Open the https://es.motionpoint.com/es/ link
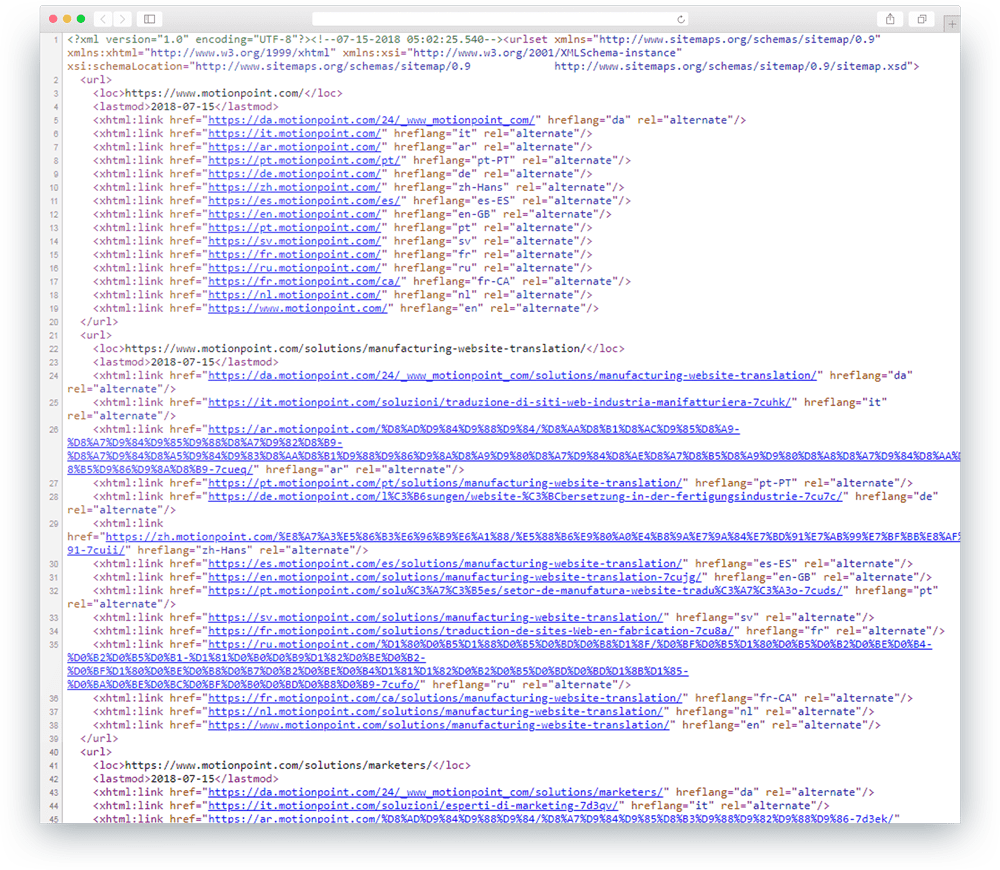 [304, 200]
